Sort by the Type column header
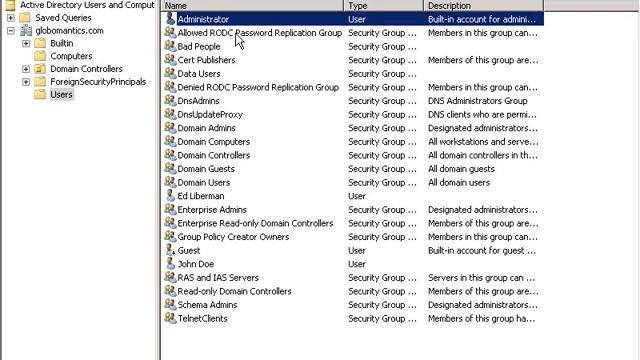 (384, 5)
